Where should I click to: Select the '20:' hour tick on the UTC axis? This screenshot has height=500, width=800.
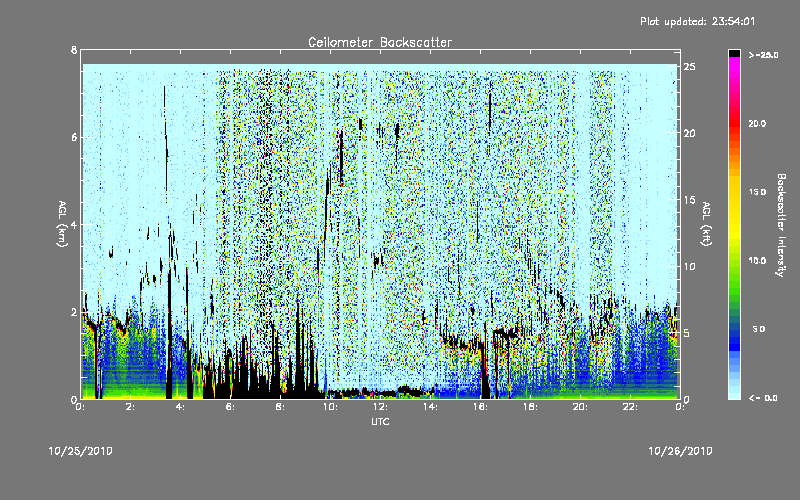[x=580, y=407]
